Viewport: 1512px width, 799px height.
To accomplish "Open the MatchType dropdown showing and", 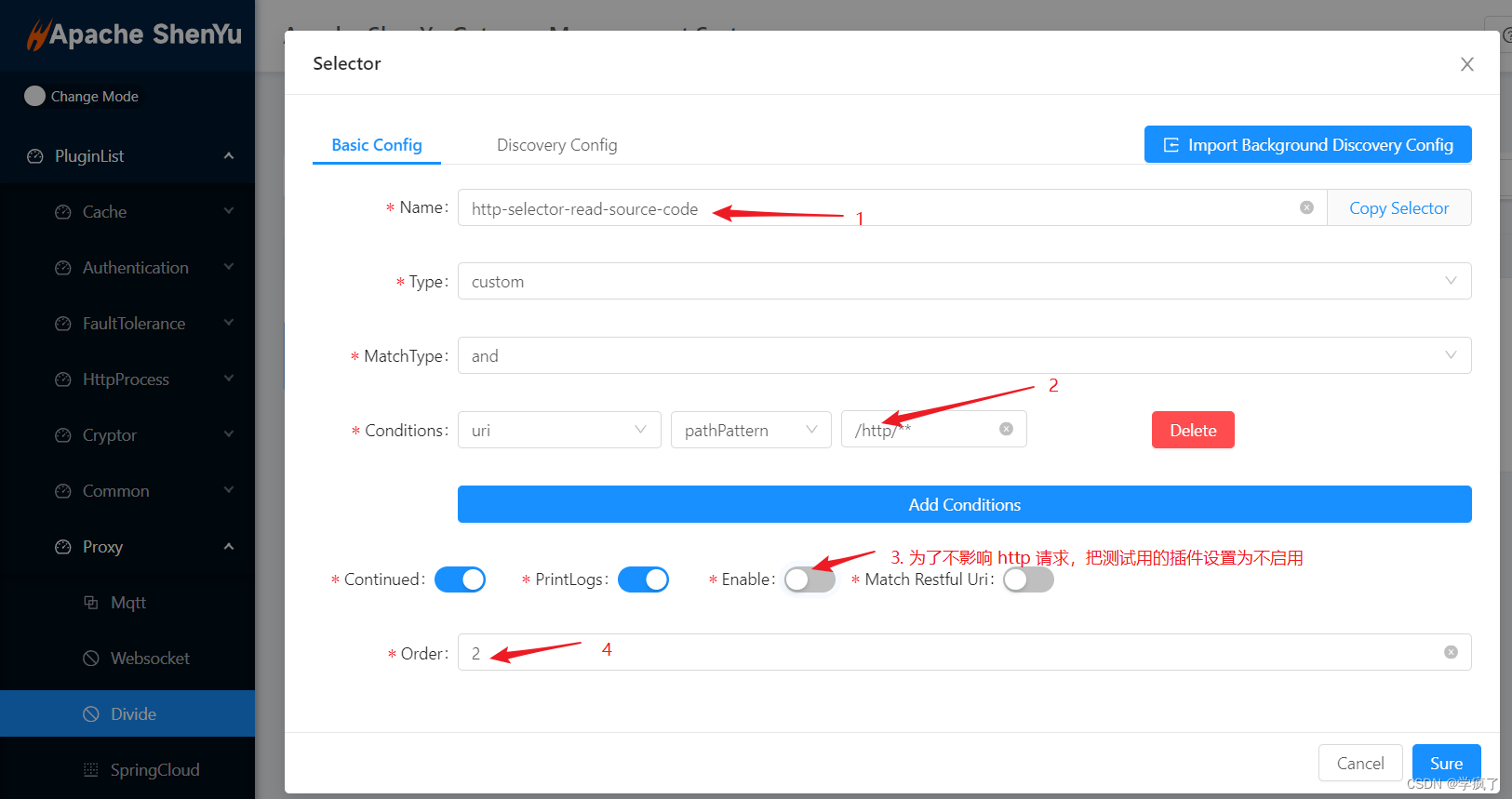I will (x=965, y=355).
